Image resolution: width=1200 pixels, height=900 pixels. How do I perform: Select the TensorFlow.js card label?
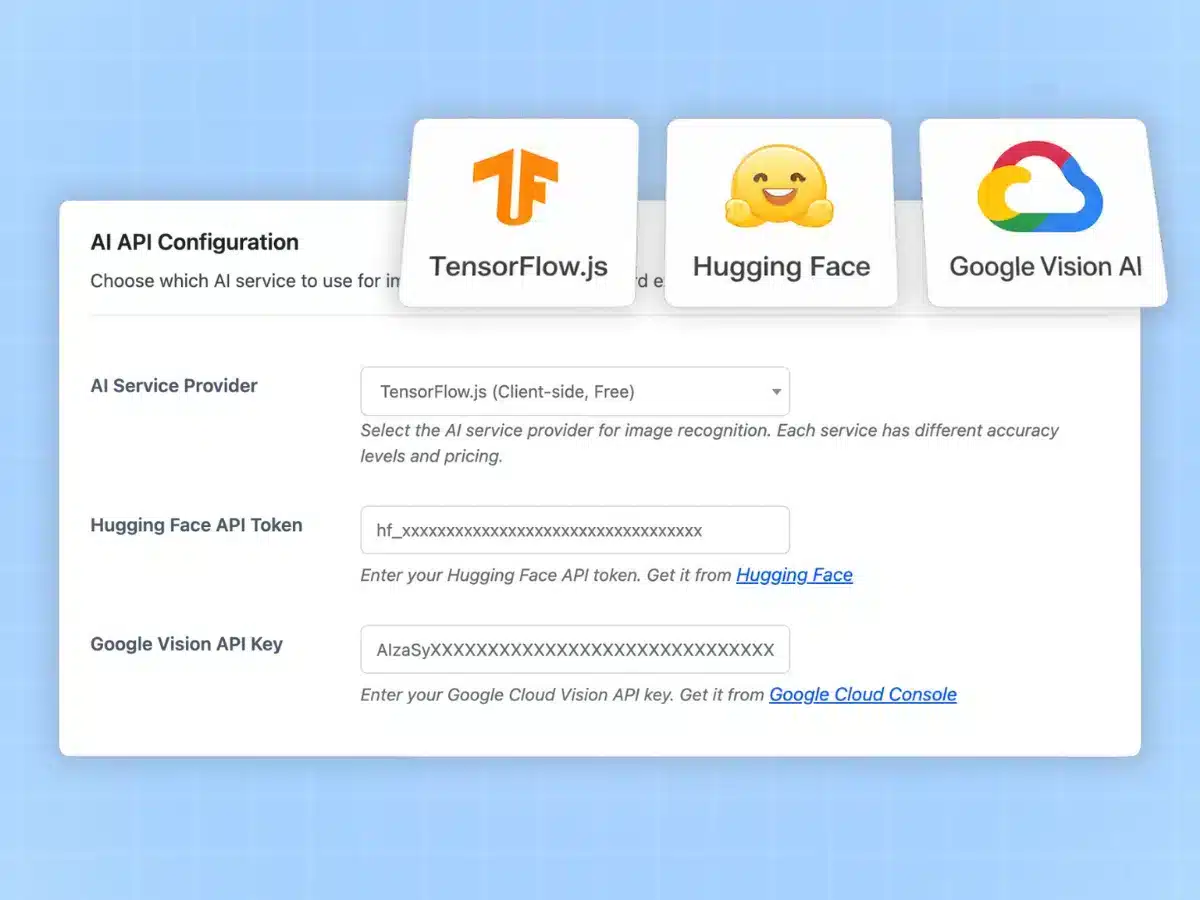click(518, 267)
